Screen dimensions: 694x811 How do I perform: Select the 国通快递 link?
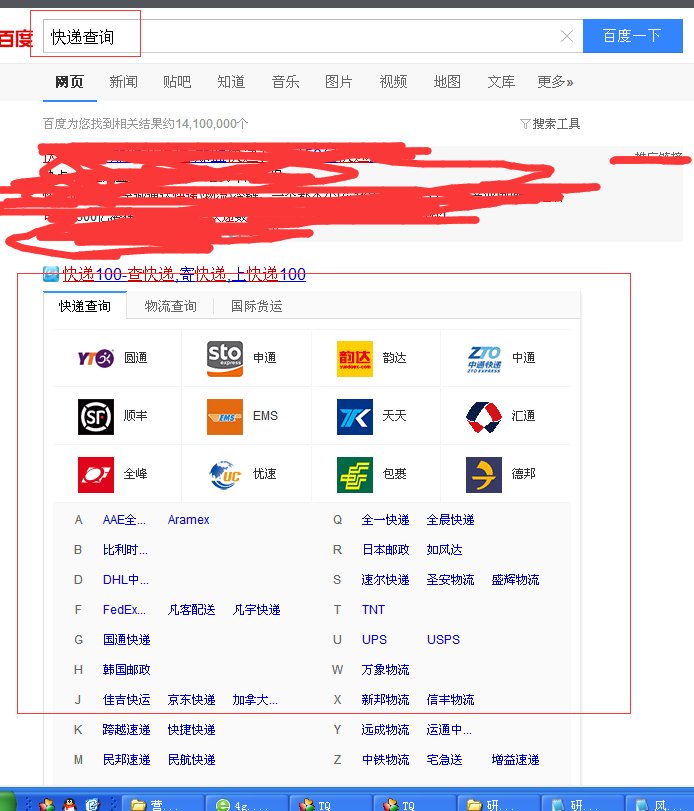(127, 640)
